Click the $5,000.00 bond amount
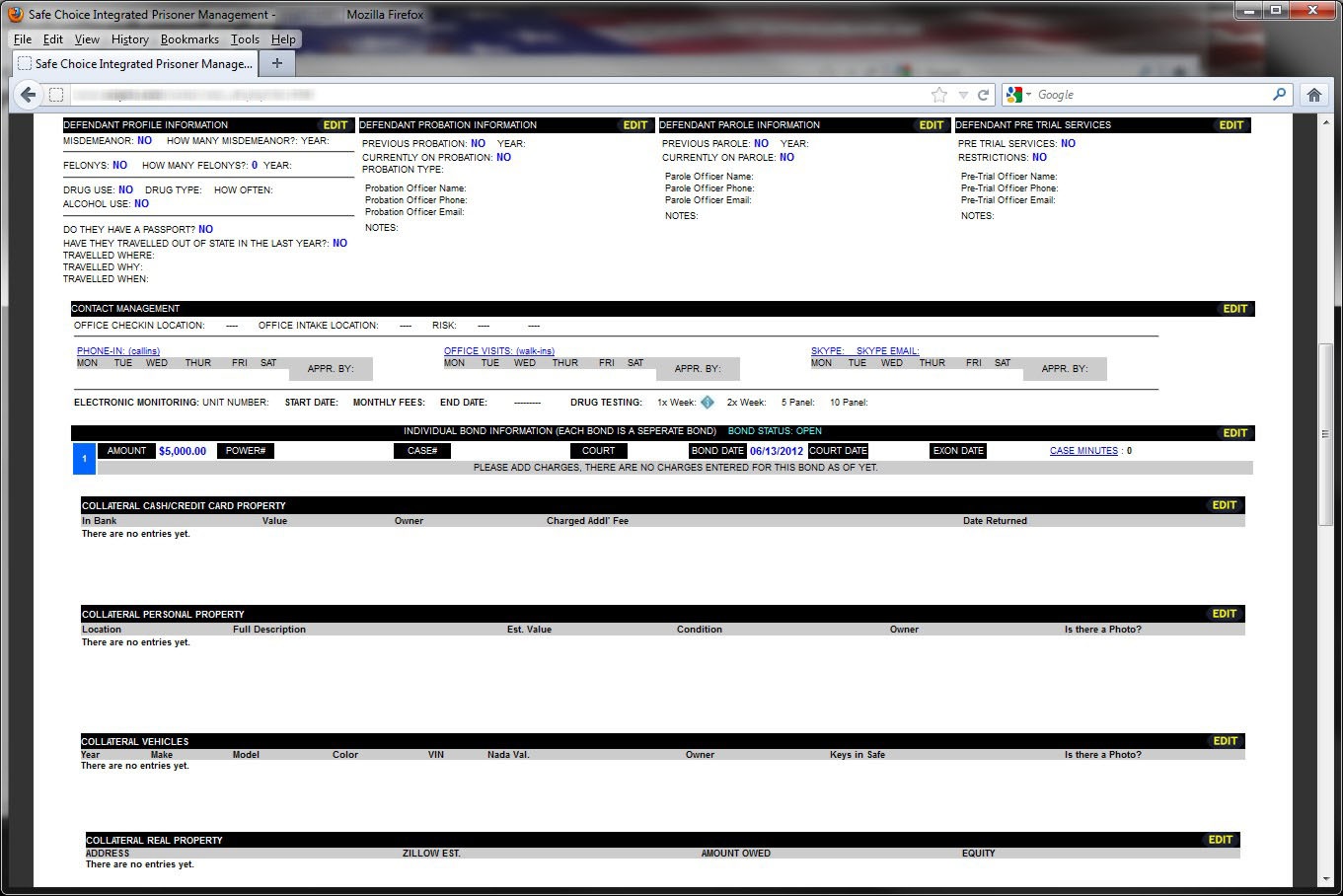The height and width of the screenshot is (896, 1343). [x=183, y=451]
